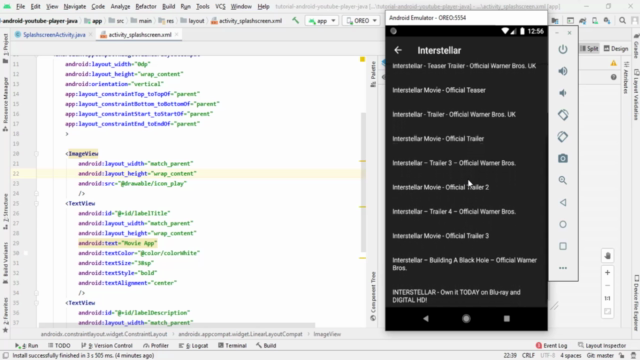The image size is (640, 360).
Task: Switch to the SplashscreenActivity.java tab
Action: click(54, 35)
